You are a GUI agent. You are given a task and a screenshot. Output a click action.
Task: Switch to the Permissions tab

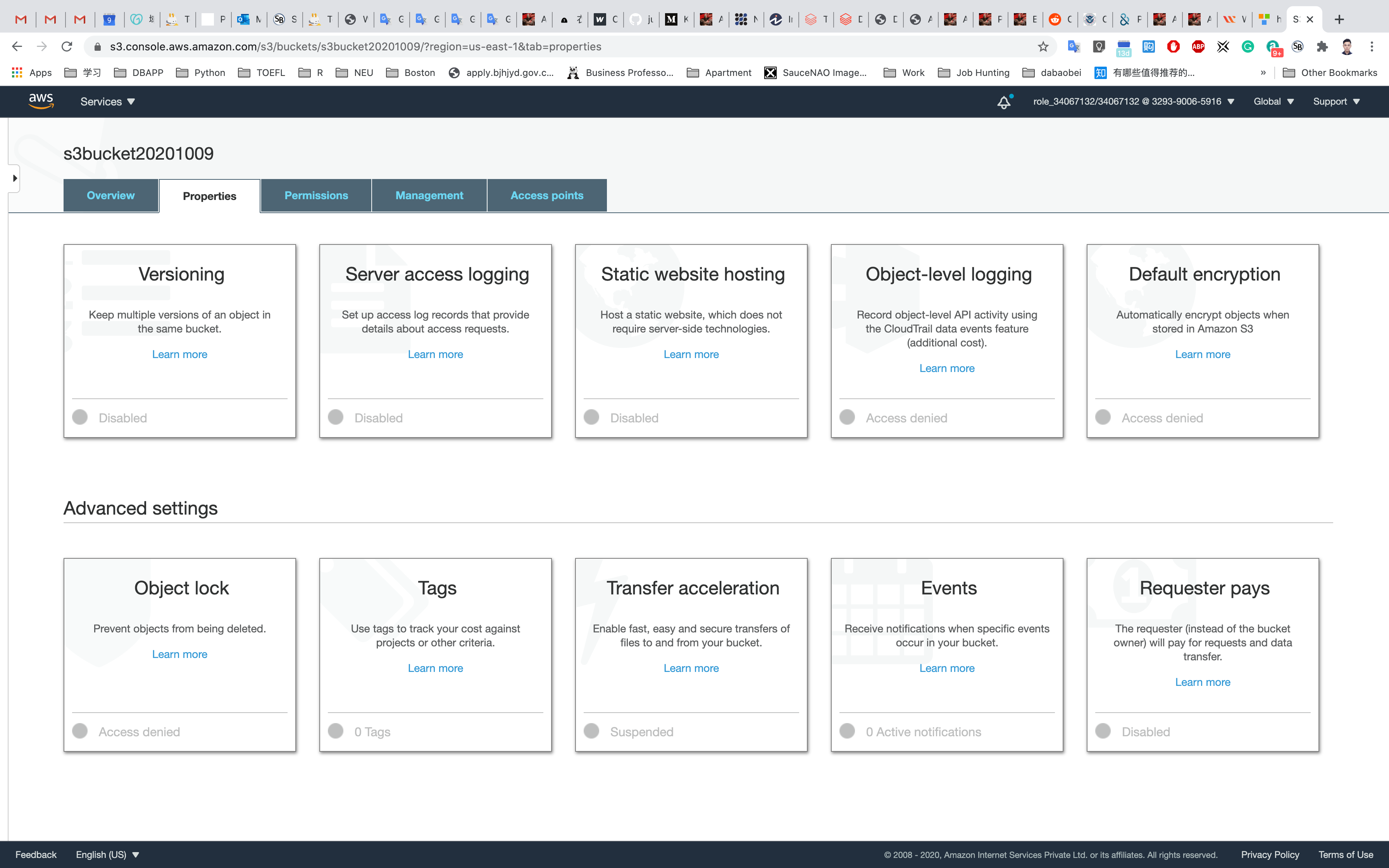316,195
